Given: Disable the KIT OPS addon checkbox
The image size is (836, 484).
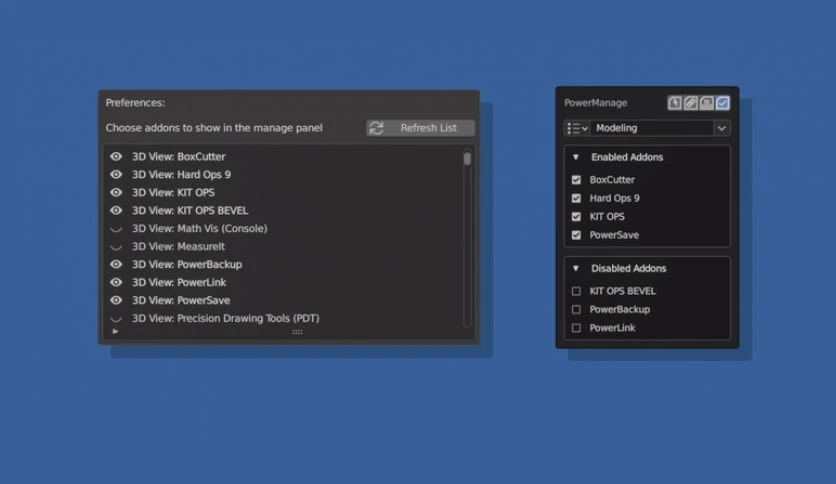Looking at the screenshot, I should coord(576,216).
